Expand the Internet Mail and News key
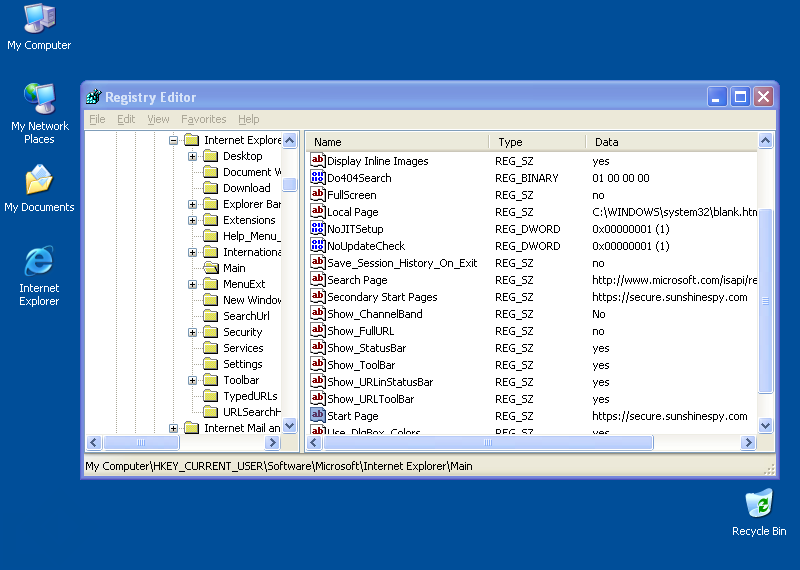 click(x=173, y=428)
